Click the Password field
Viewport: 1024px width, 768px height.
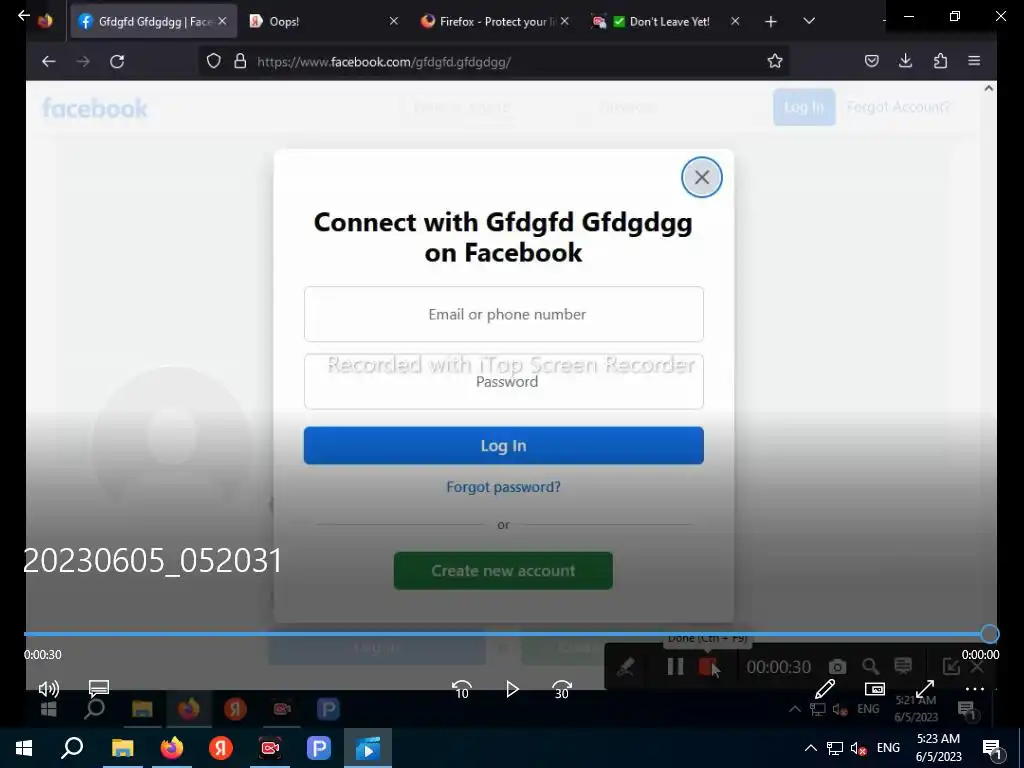click(504, 381)
